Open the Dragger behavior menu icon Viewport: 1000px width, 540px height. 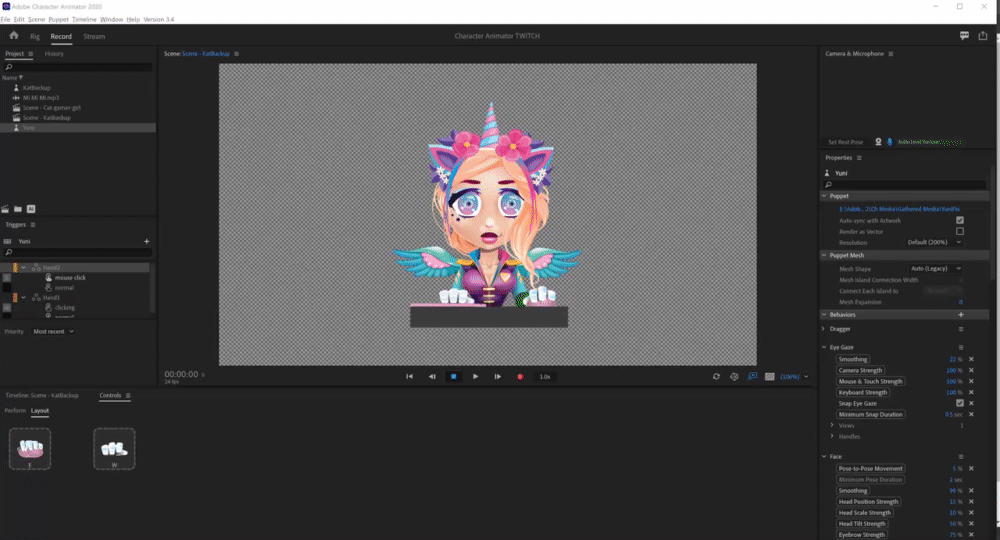(960, 329)
